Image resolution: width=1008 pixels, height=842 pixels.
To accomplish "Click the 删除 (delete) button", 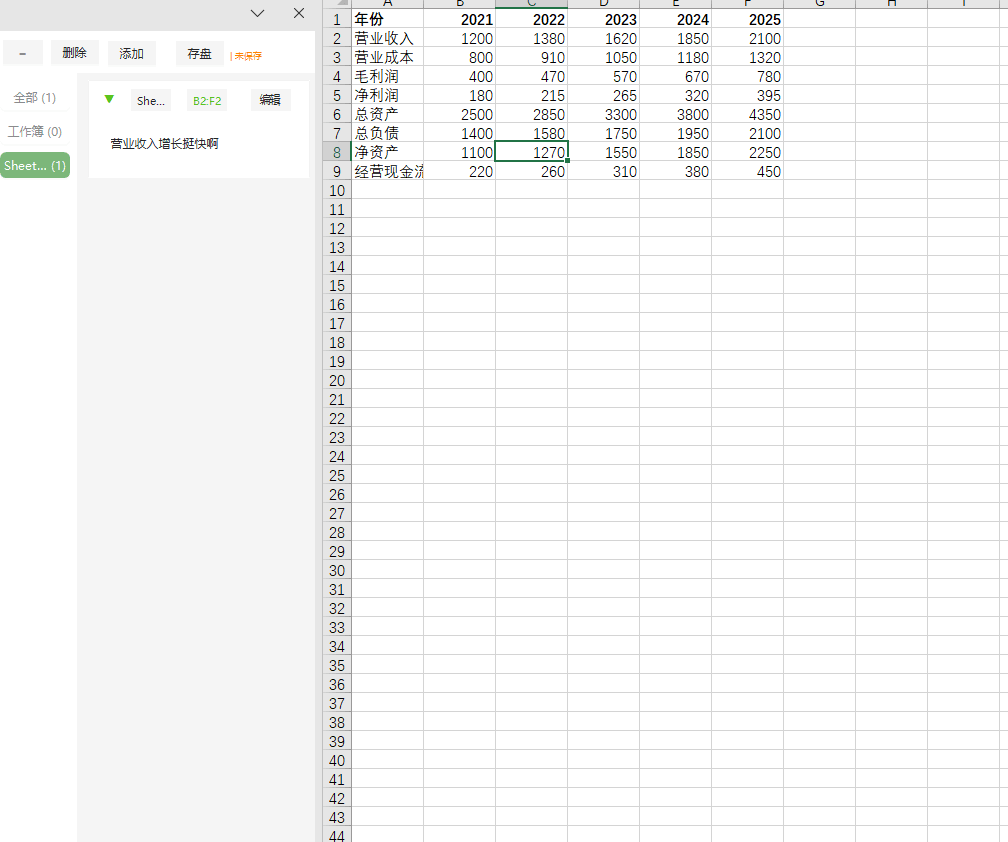I will (x=75, y=53).
